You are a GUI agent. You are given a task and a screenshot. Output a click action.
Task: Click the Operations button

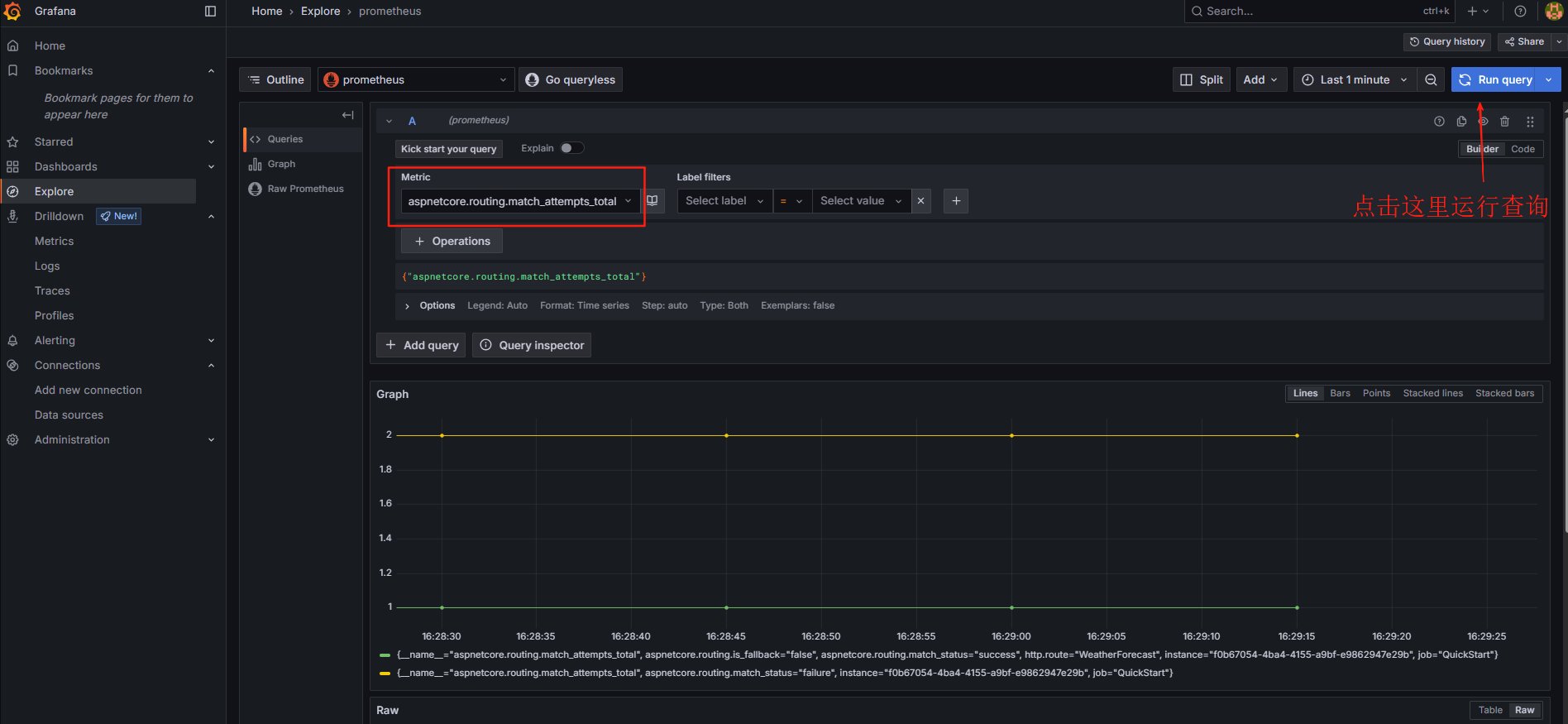coord(452,241)
